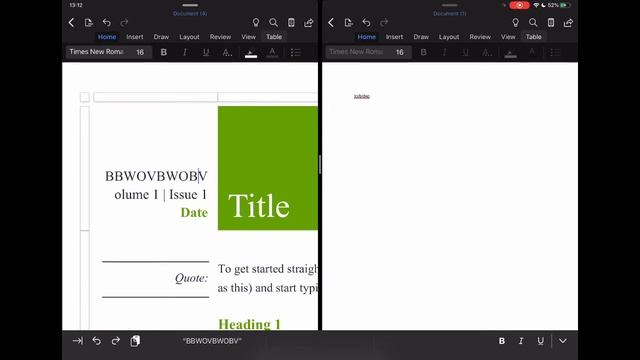Open Insert tab in left window
The width and height of the screenshot is (640, 360).
pyautogui.click(x=135, y=37)
